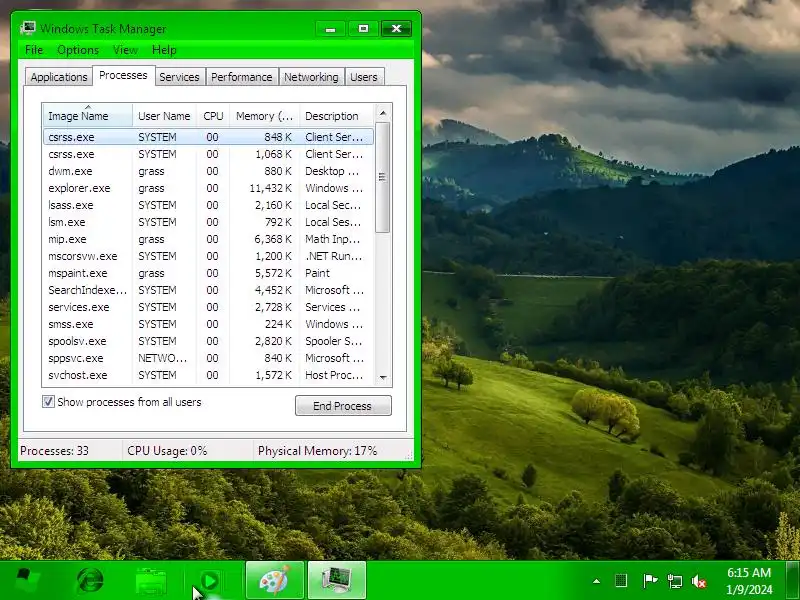Open Windows Explorer folder taskbar icon

click(151, 581)
